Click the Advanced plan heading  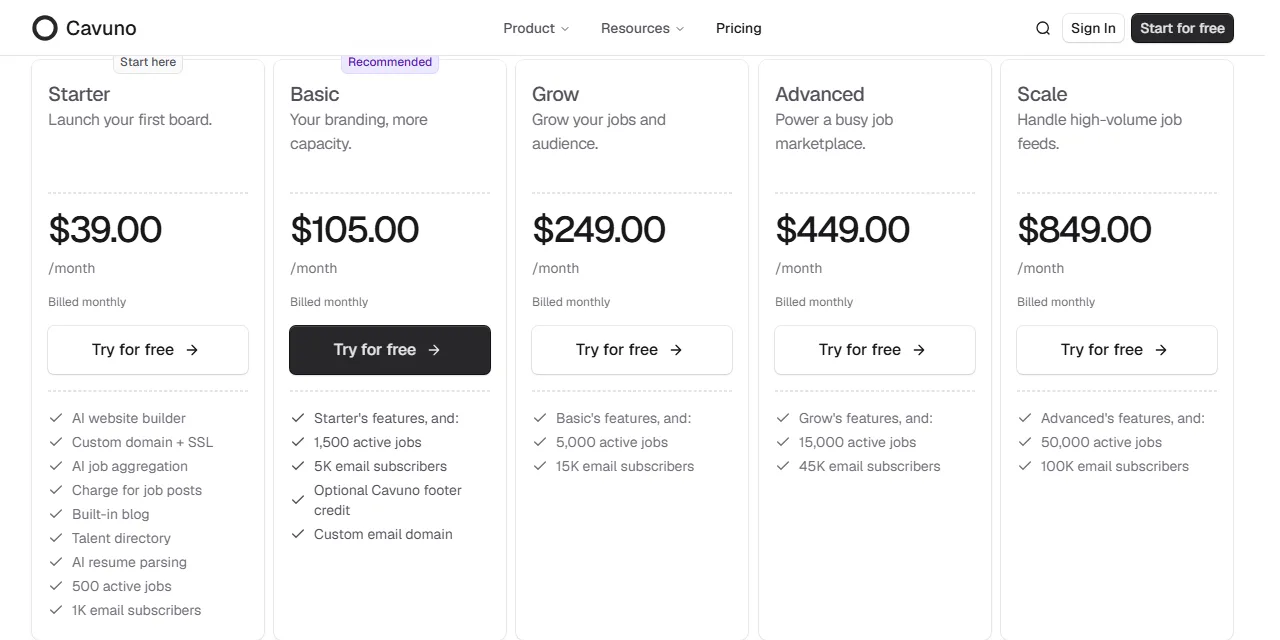pyautogui.click(x=820, y=94)
